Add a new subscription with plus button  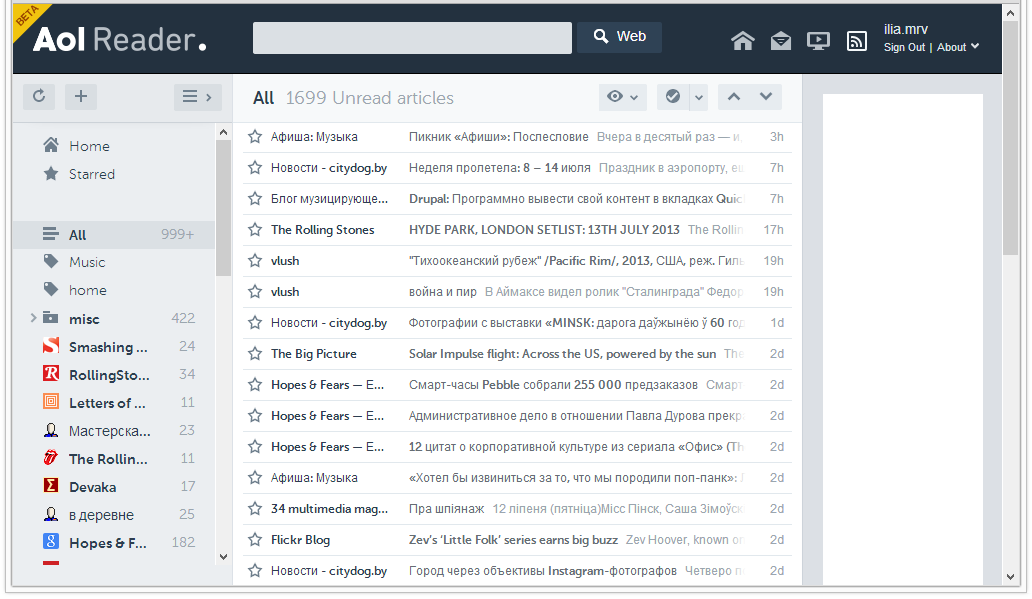[x=81, y=97]
